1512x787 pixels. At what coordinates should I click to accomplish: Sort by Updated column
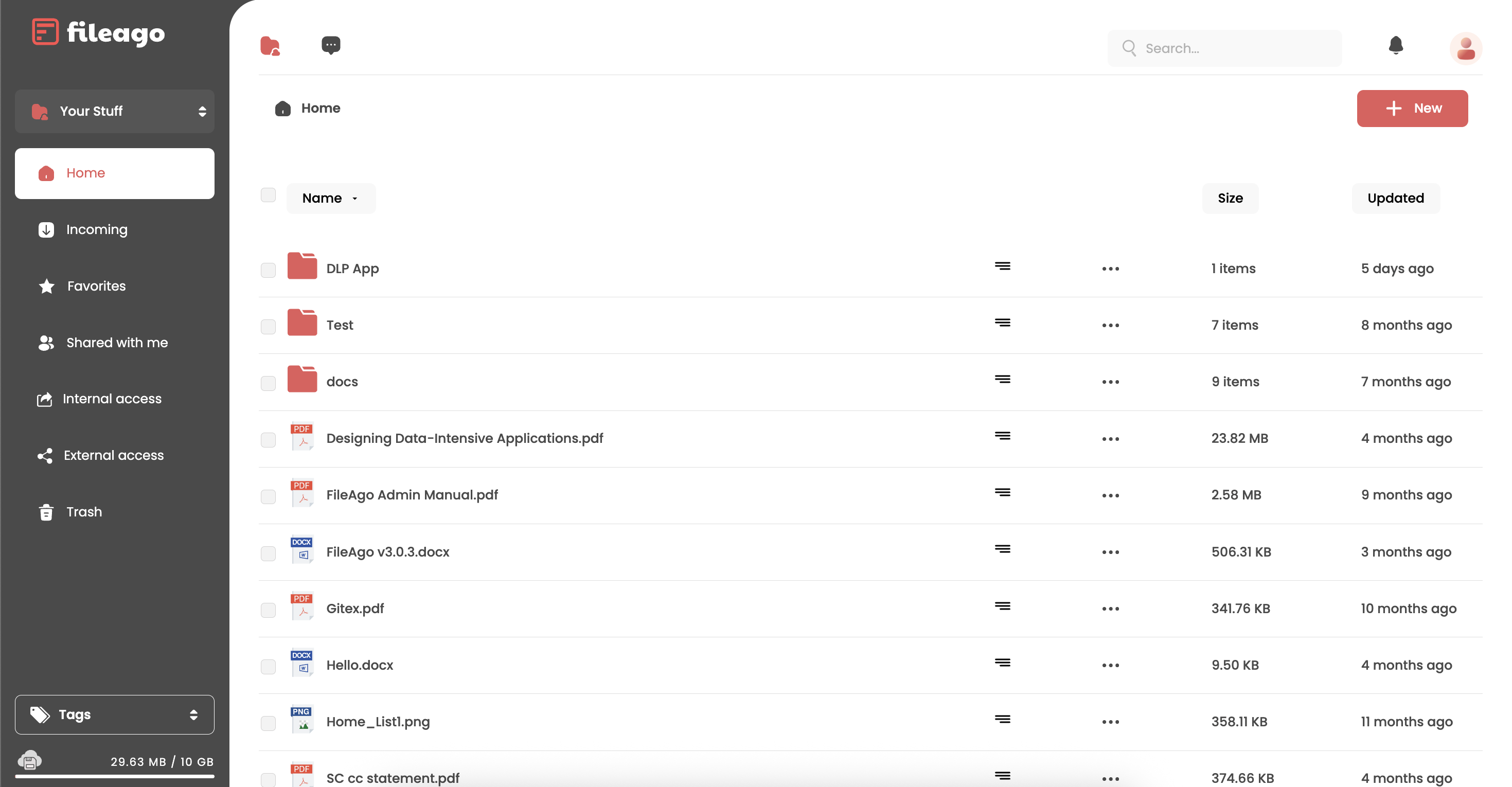pyautogui.click(x=1395, y=199)
